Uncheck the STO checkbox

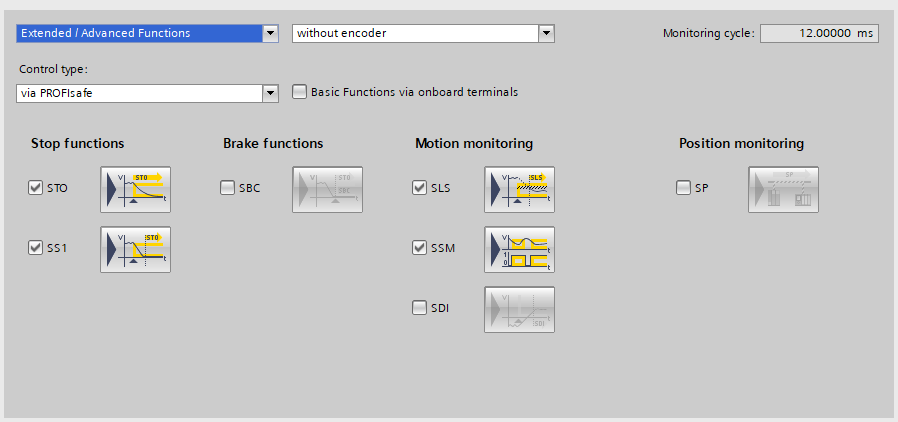(36, 188)
